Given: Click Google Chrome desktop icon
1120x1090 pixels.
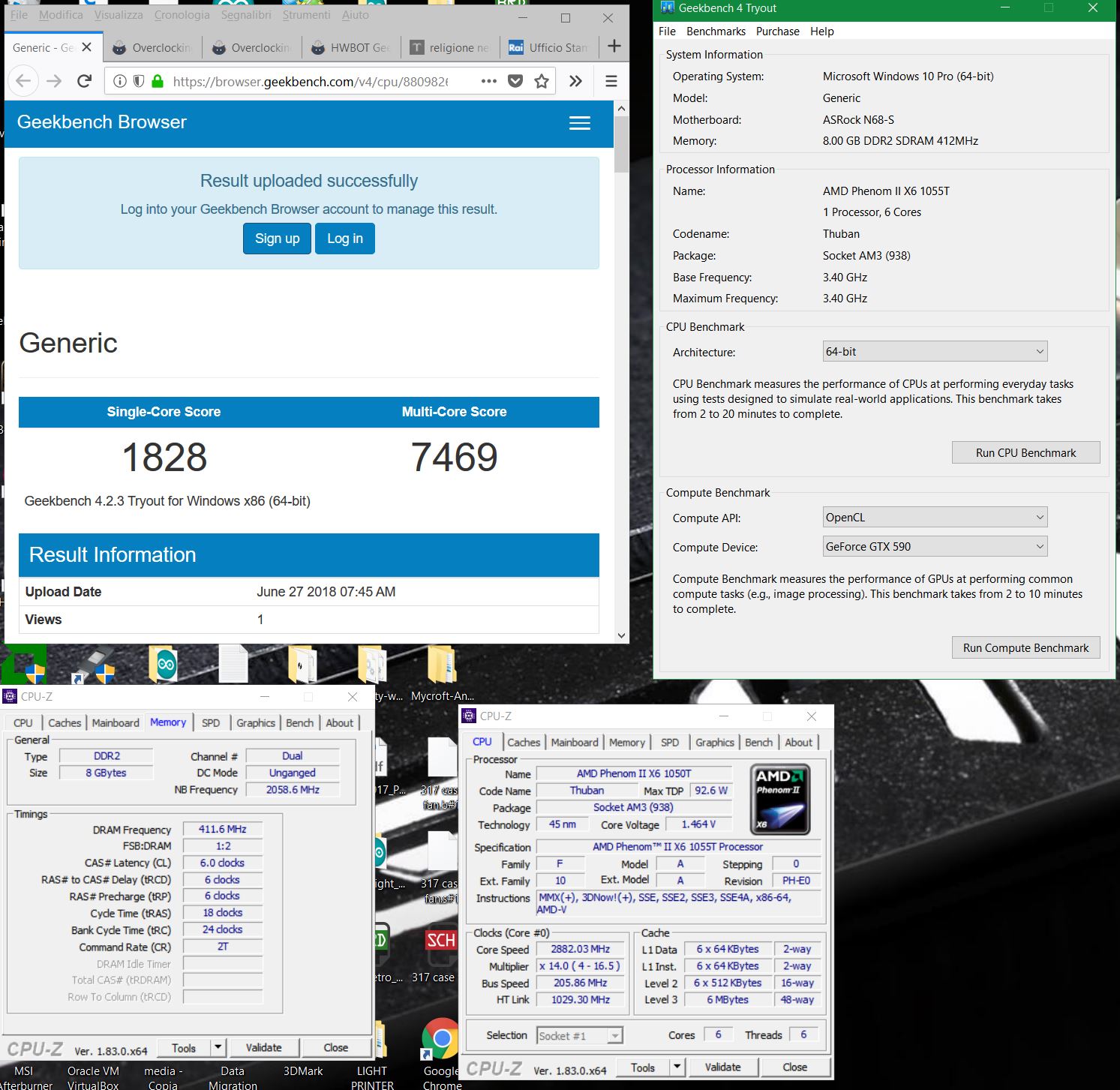Looking at the screenshot, I should coord(441,1052).
